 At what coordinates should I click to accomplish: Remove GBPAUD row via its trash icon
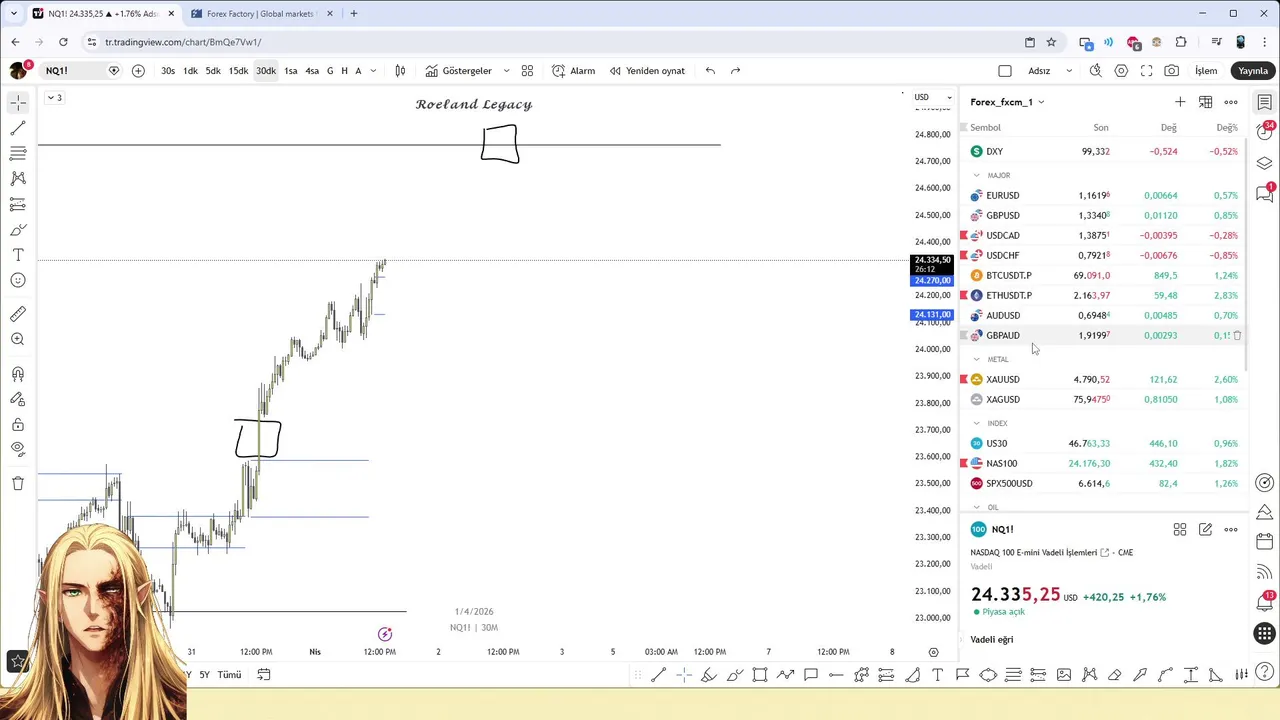point(1237,336)
